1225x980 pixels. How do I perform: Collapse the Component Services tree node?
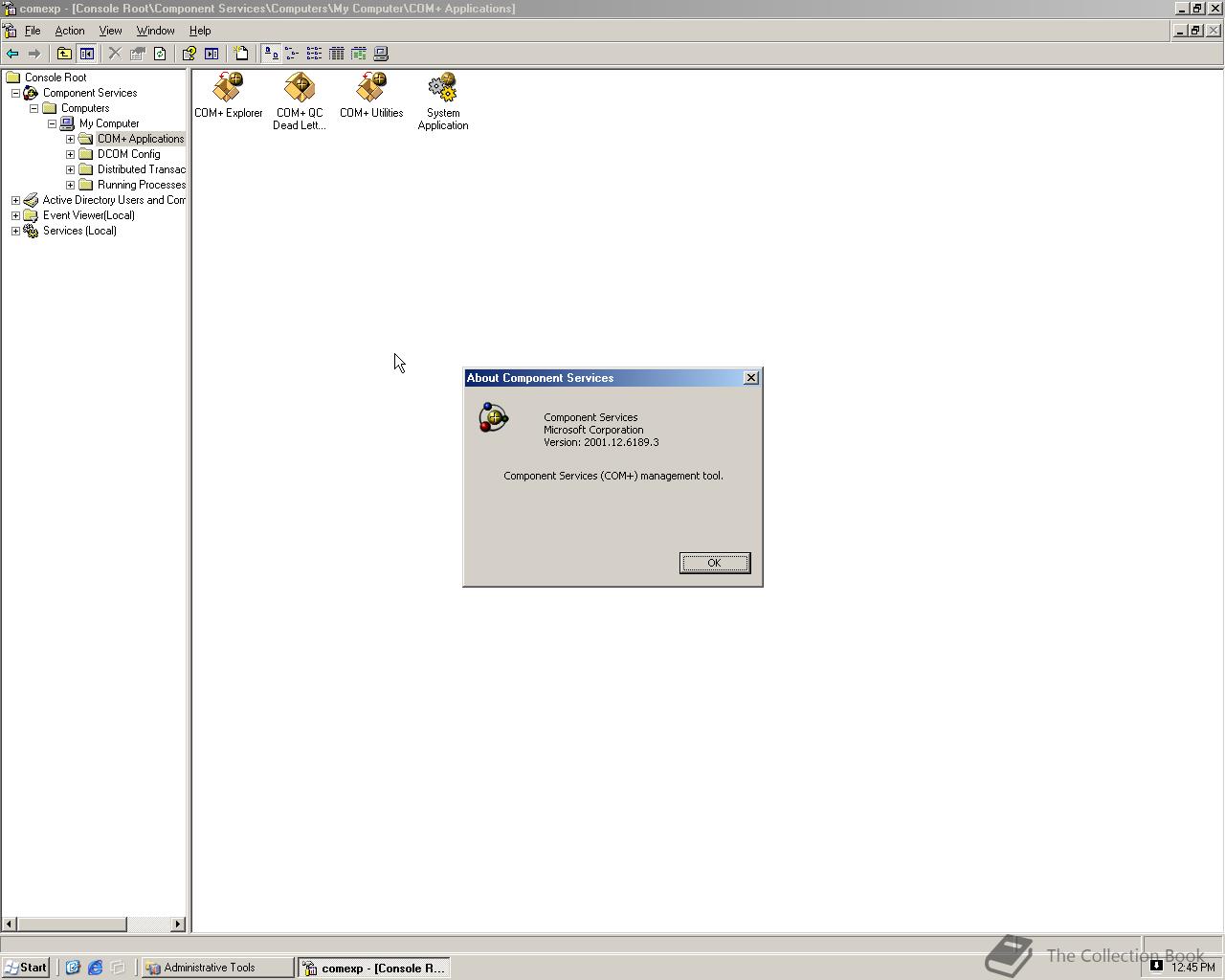pyautogui.click(x=15, y=93)
